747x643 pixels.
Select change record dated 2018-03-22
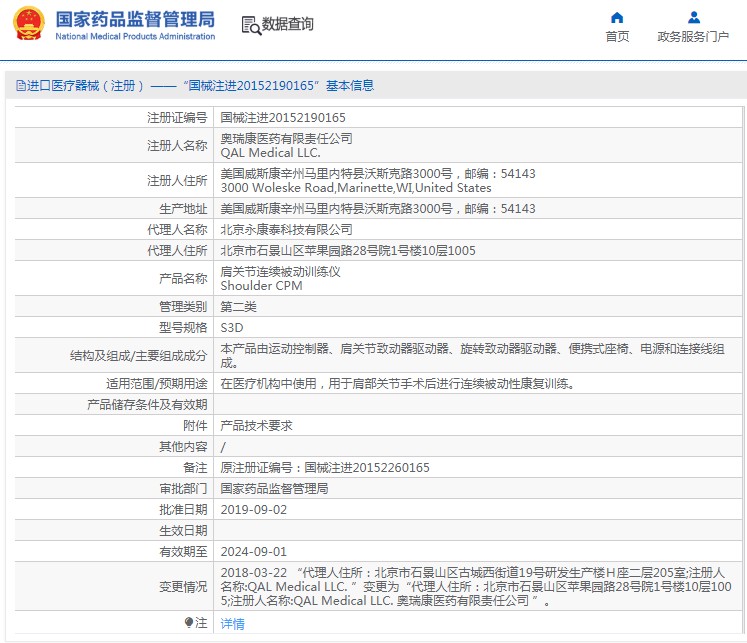tap(476, 587)
